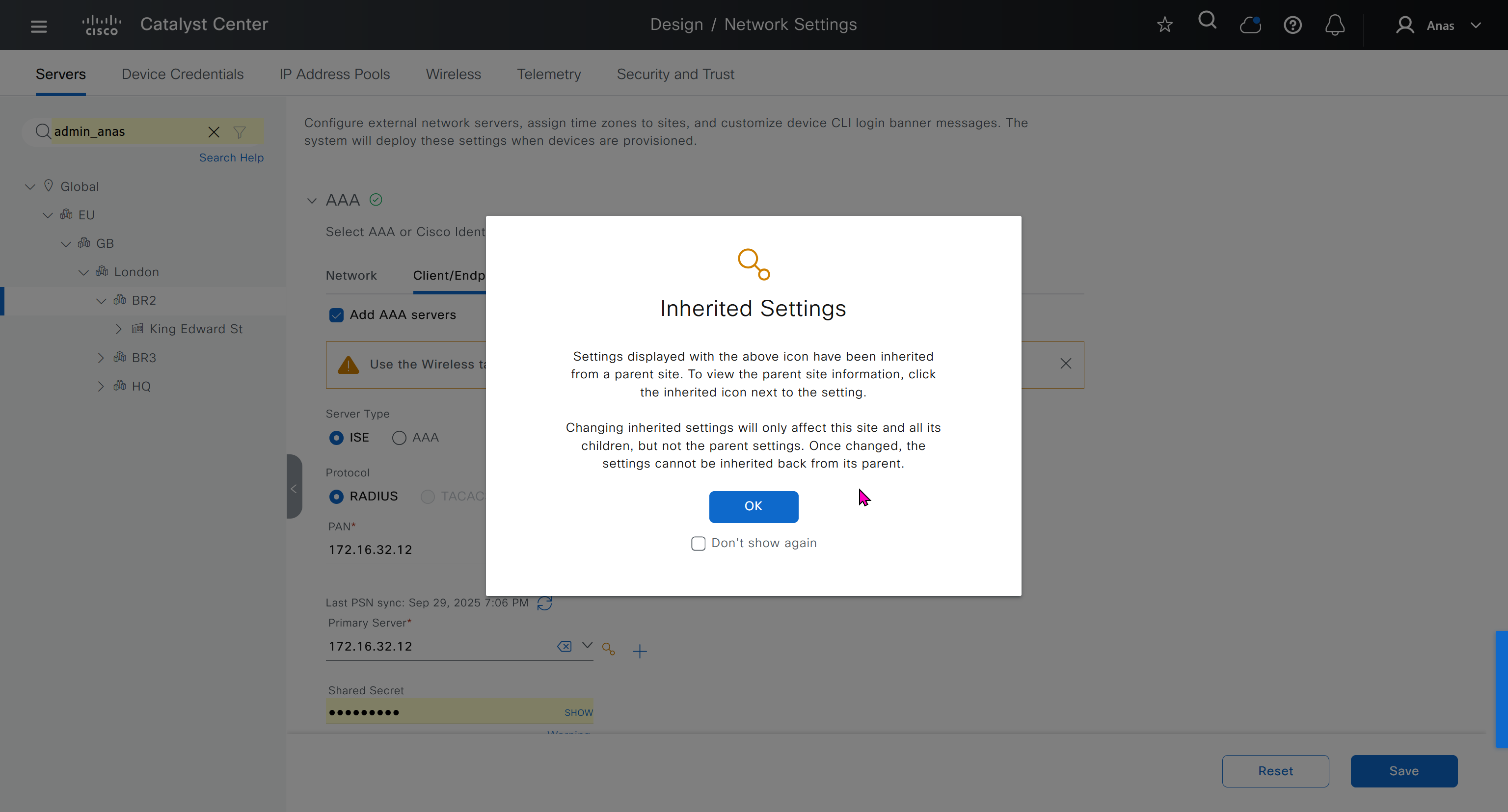Open the Search Help link
The image size is (1508, 812).
click(231, 158)
